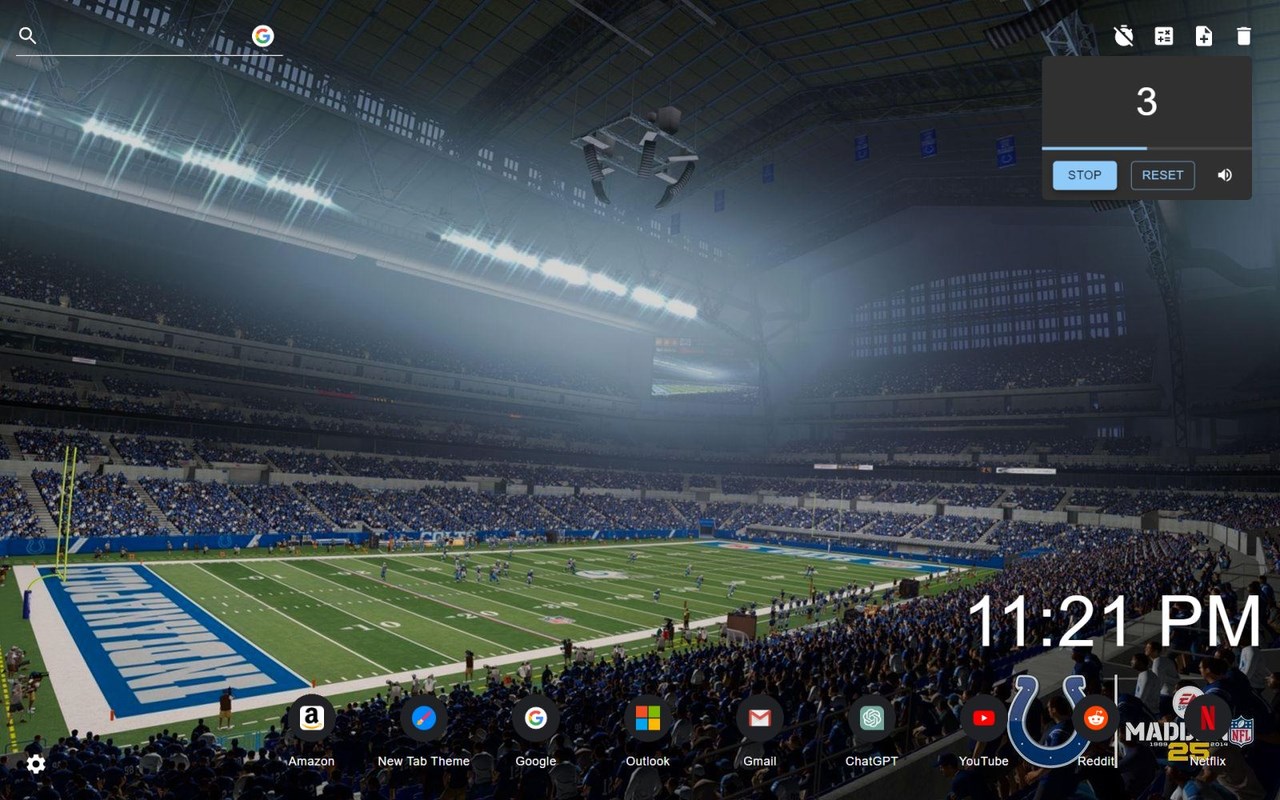Viewport: 1280px width, 800px height.
Task: Click the 11:21 PM clock
Action: tap(1115, 622)
